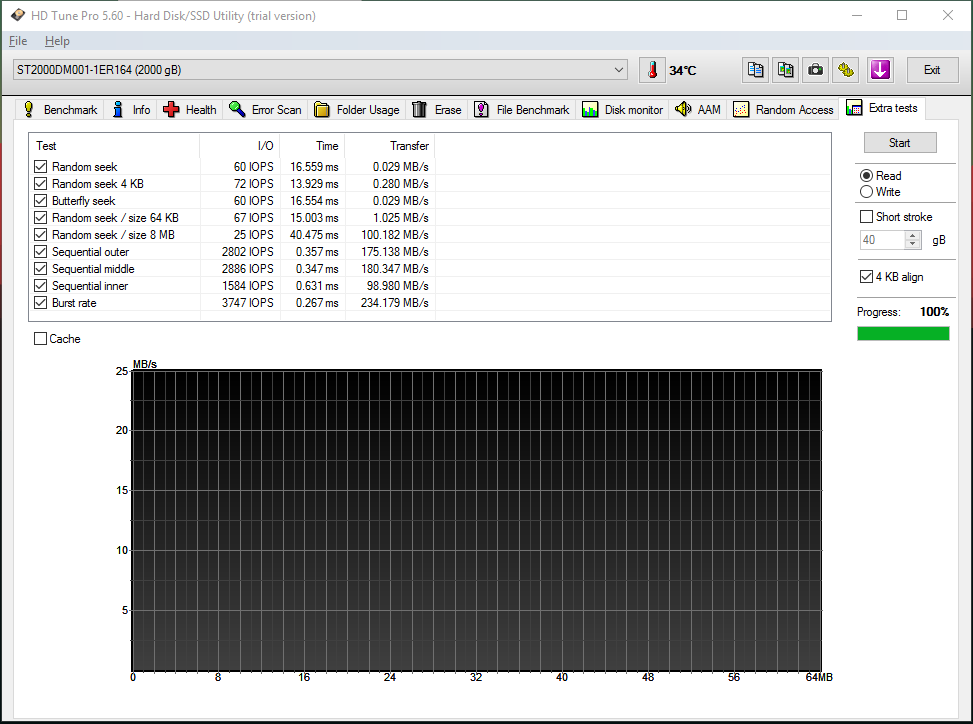Open the Erase tab
The image size is (973, 724).
point(437,110)
